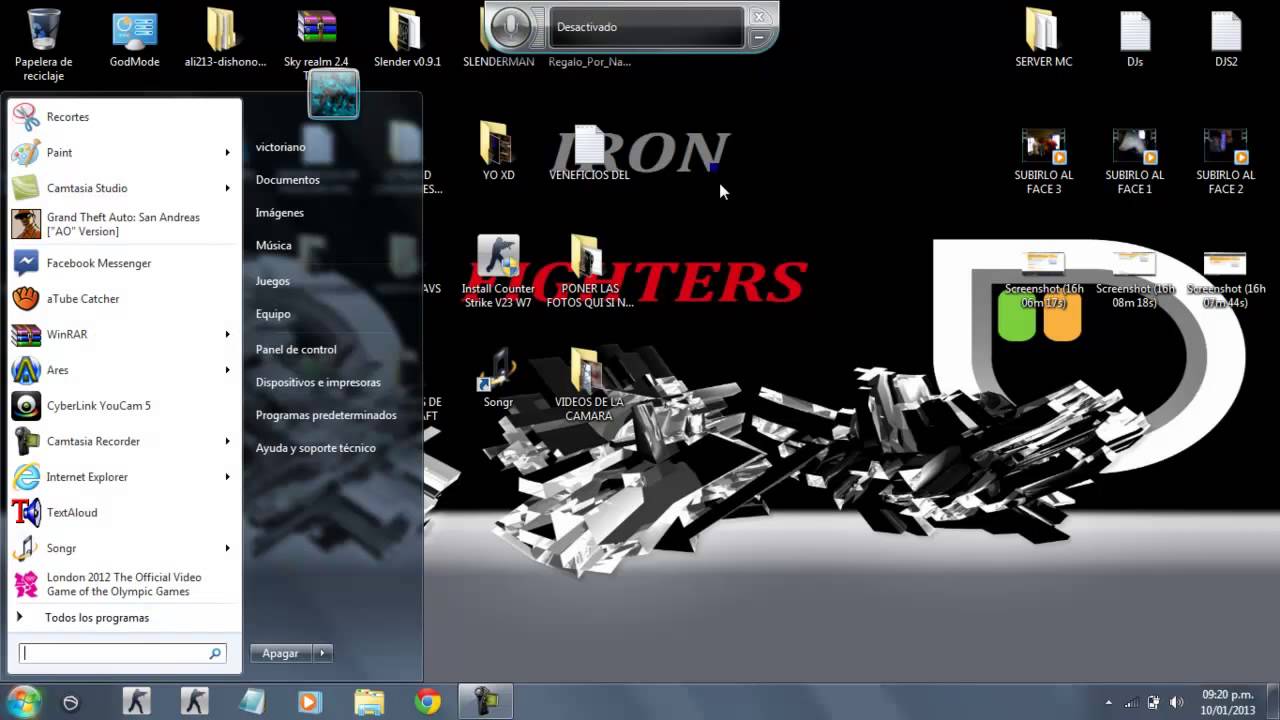1280x720 pixels.
Task: Launch Grand Theft Auto: San Andreas
Action: point(124,224)
